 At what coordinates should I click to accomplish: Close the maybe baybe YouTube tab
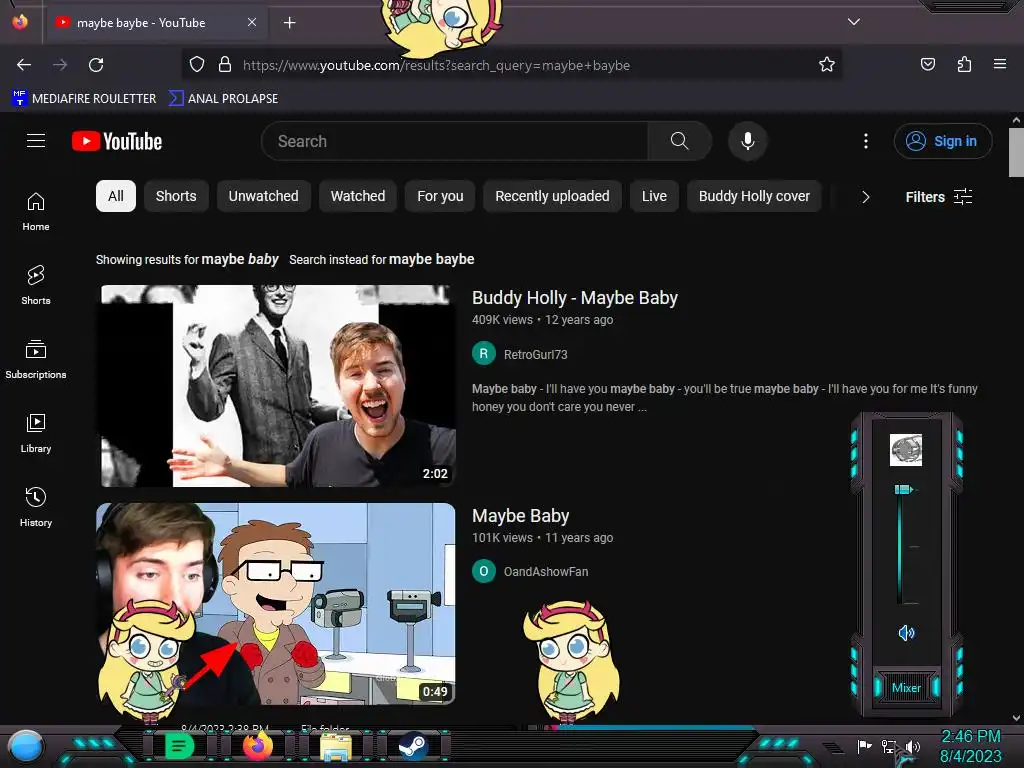(x=252, y=22)
